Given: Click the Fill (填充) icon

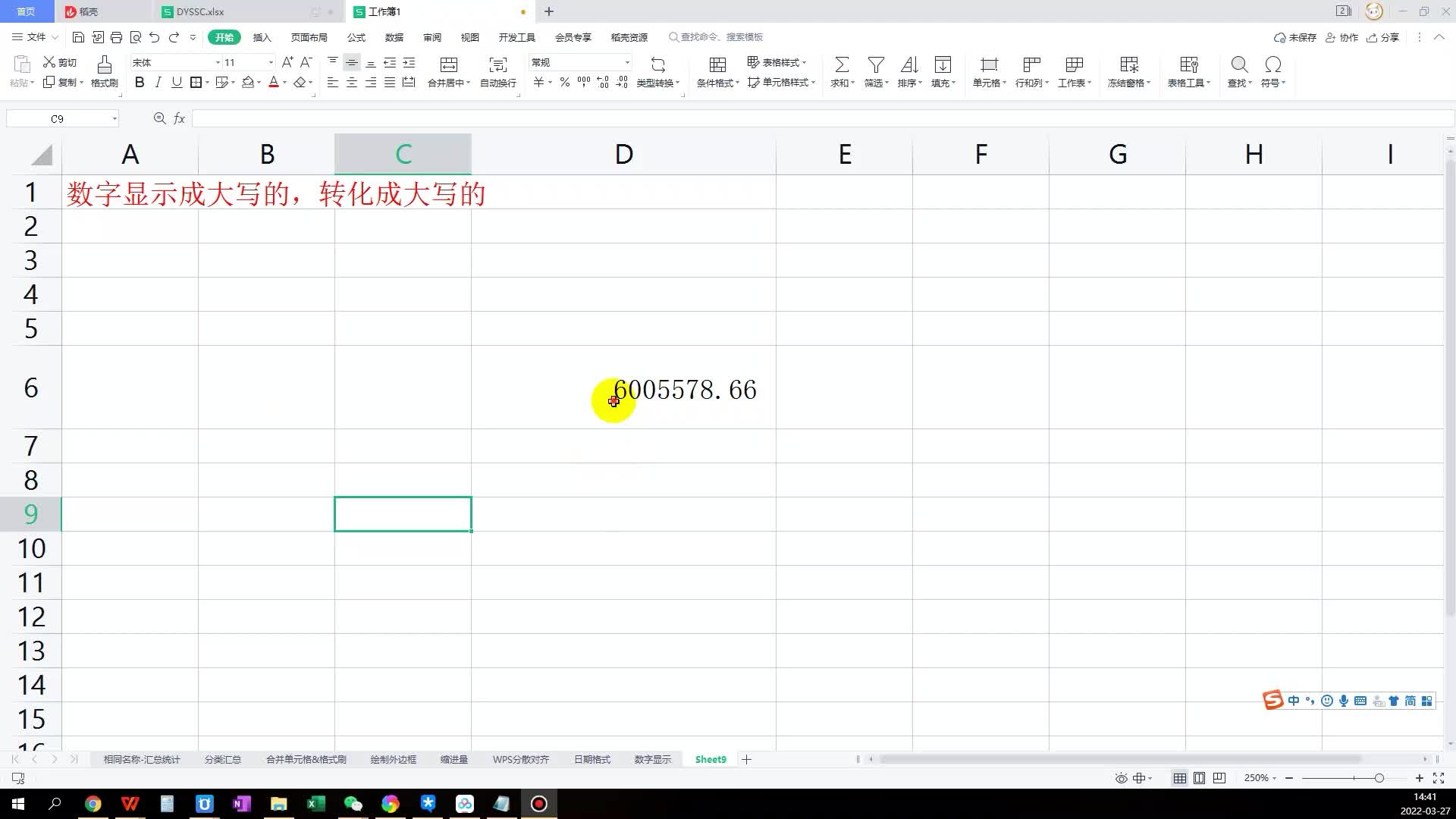Looking at the screenshot, I should pos(943,64).
